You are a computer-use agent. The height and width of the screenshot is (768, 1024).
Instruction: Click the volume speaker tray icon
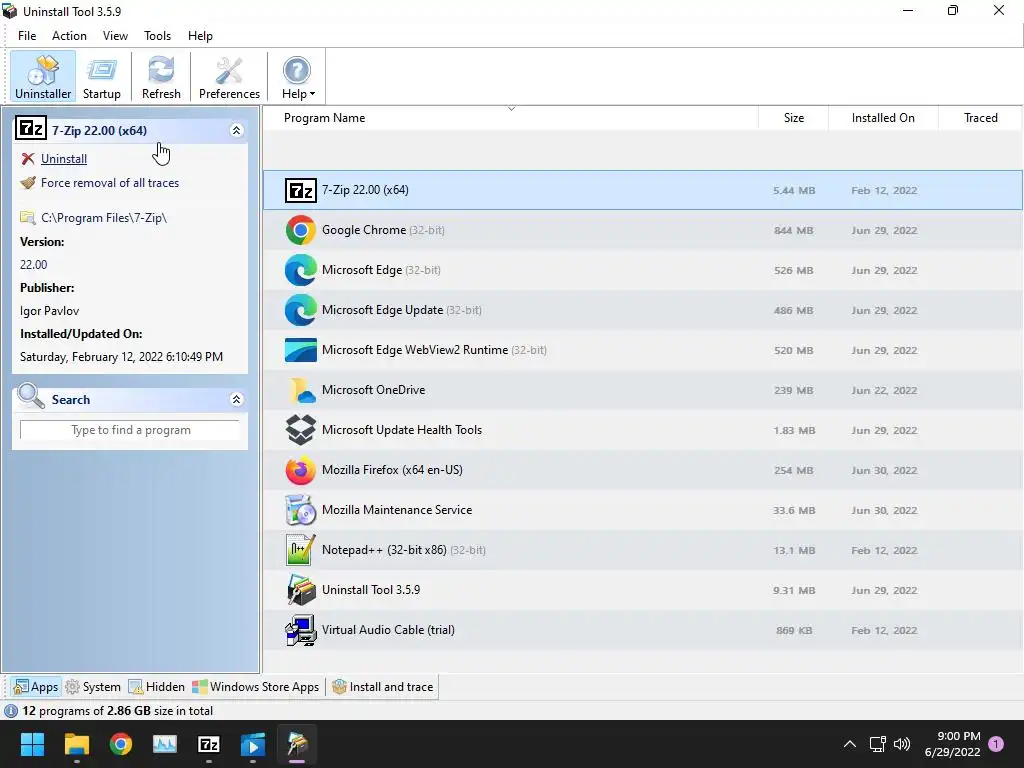click(x=902, y=744)
